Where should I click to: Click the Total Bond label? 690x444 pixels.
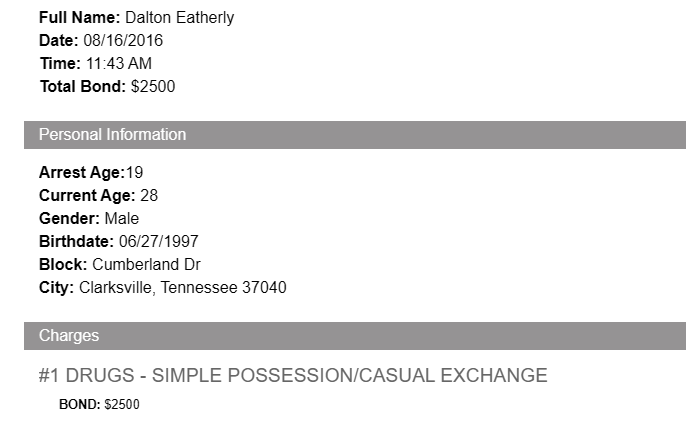pyautogui.click(x=82, y=87)
